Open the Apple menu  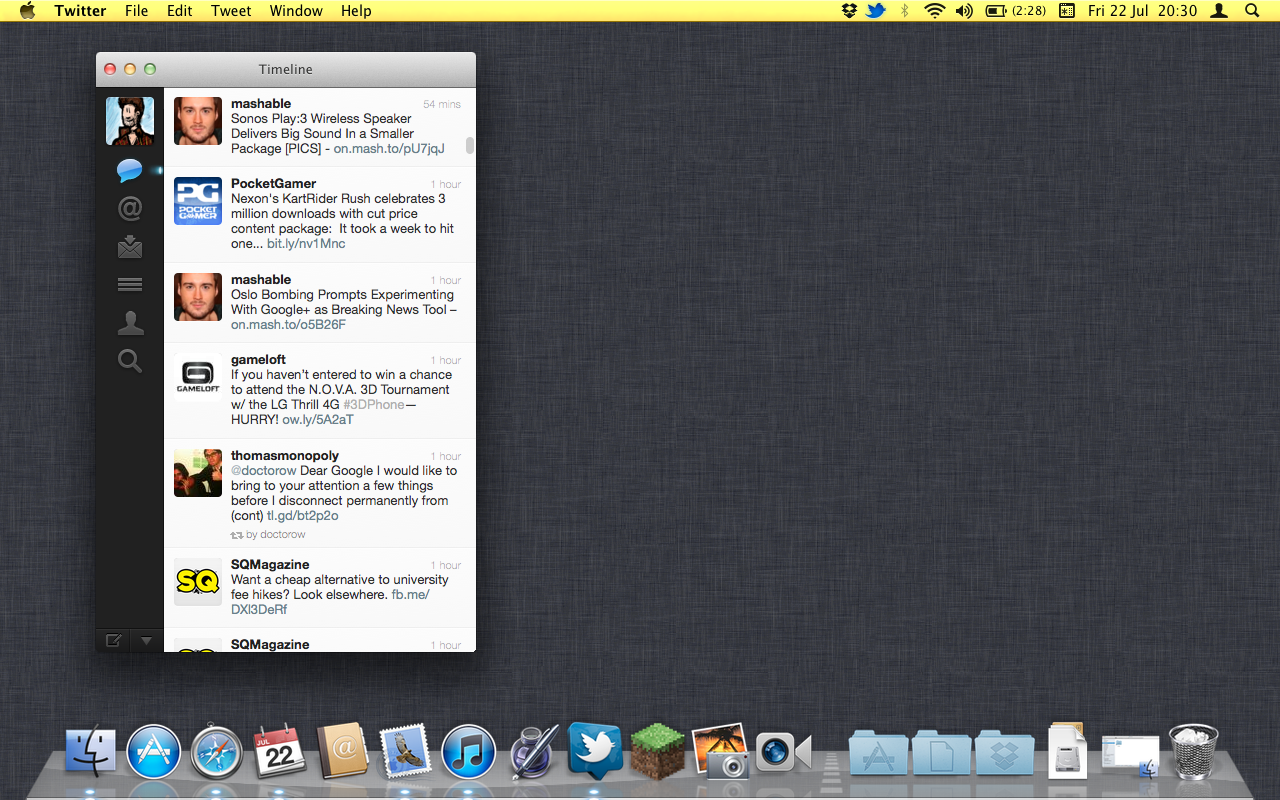[27, 11]
